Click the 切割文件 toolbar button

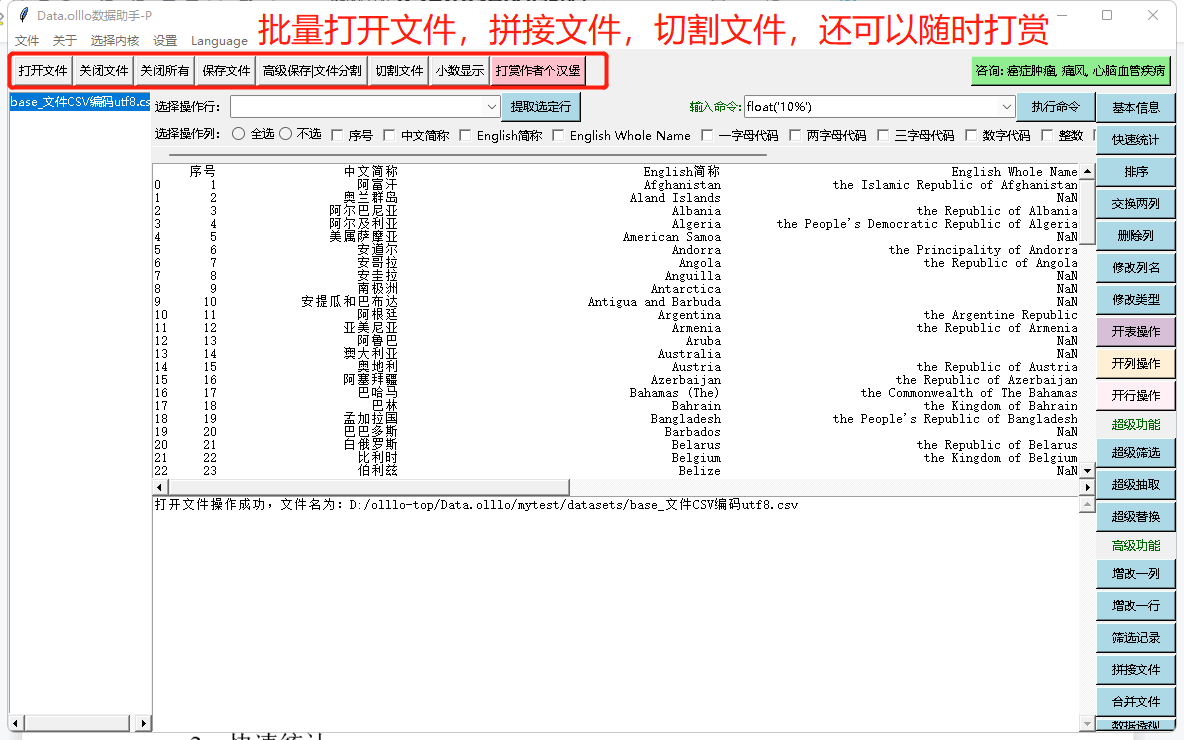tap(399, 71)
